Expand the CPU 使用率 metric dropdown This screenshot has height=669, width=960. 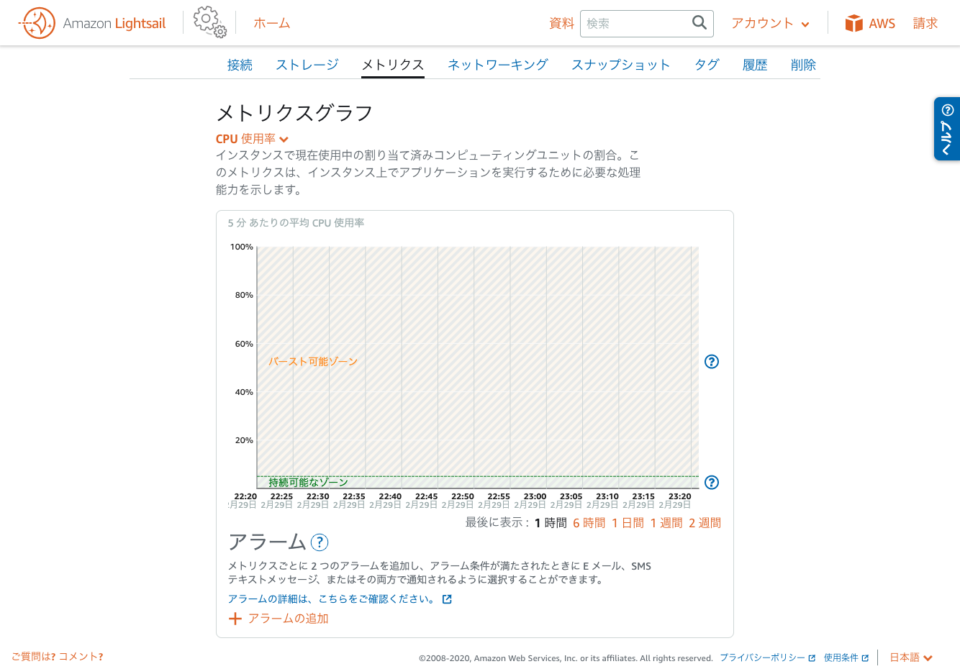coord(252,139)
